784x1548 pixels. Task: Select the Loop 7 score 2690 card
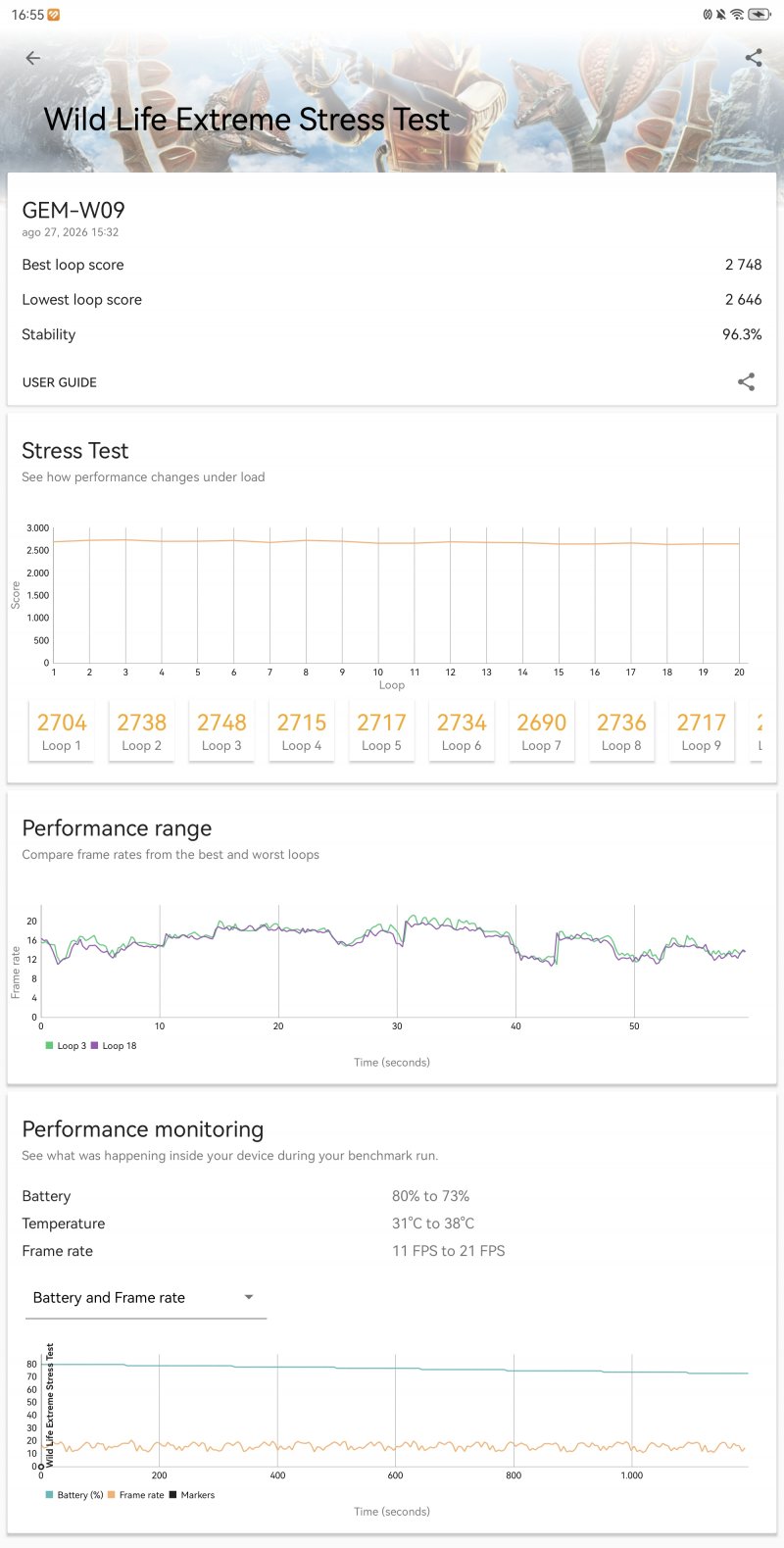pos(541,730)
